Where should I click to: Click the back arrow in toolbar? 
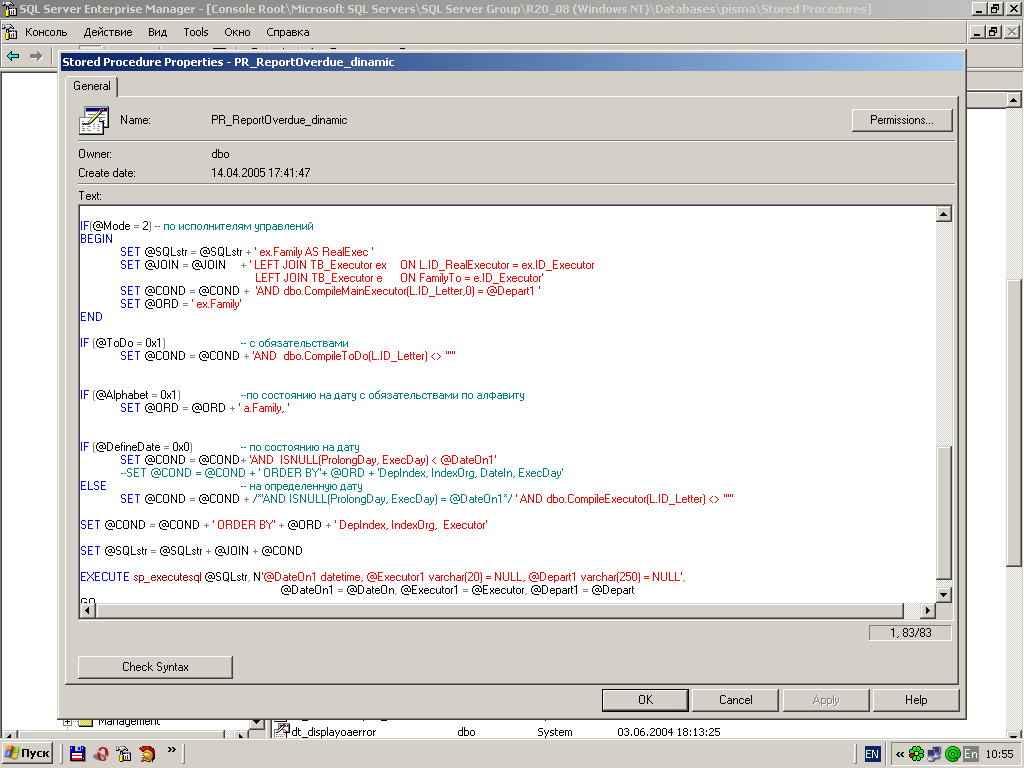(13, 56)
